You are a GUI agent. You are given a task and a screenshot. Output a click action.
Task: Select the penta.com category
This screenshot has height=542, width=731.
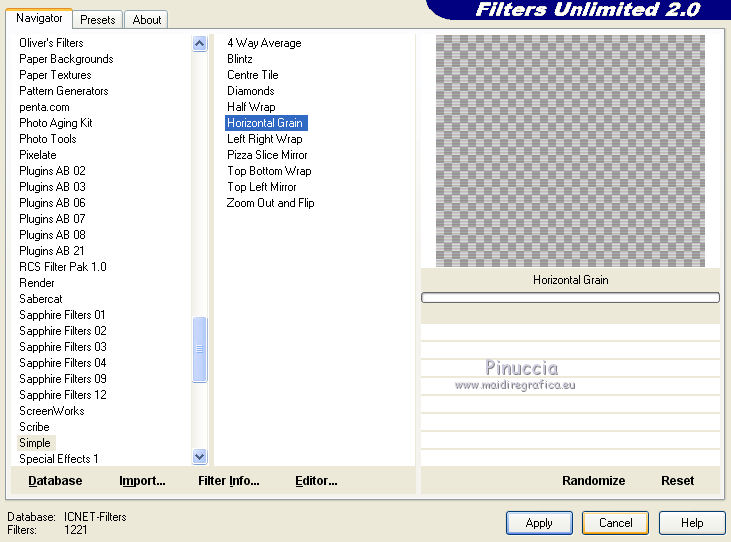click(x=44, y=107)
